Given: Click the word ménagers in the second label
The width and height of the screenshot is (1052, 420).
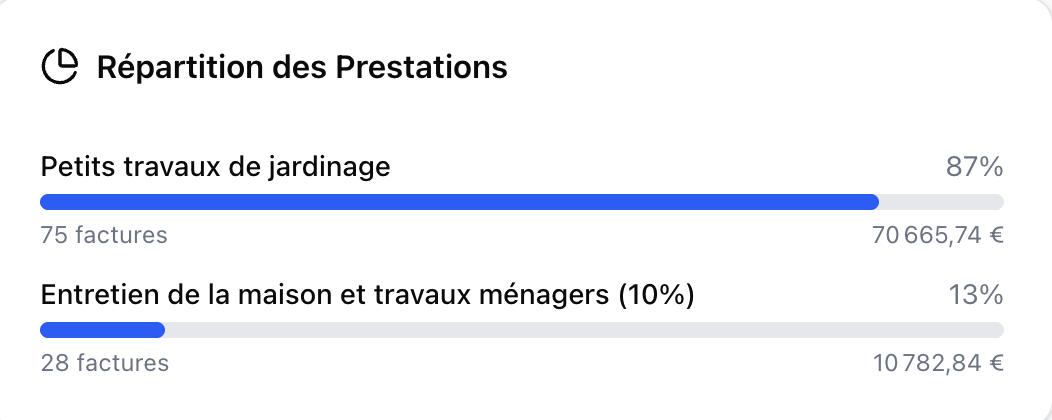Looking at the screenshot, I should pyautogui.click(x=562, y=295).
